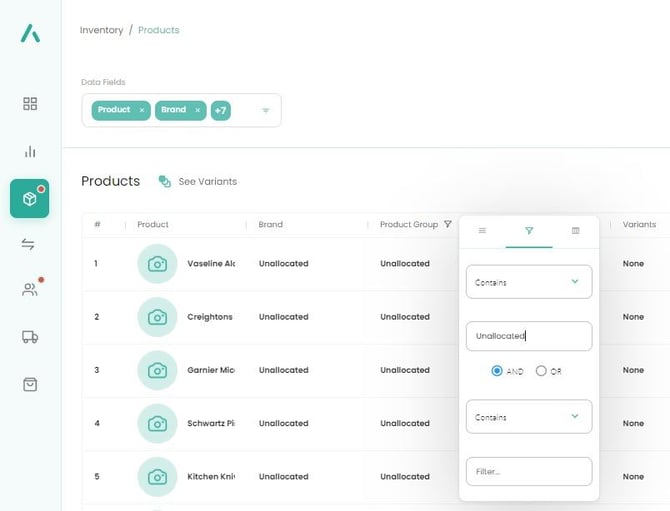Click the empty Filter... input field
This screenshot has width=670, height=511.
(x=529, y=471)
